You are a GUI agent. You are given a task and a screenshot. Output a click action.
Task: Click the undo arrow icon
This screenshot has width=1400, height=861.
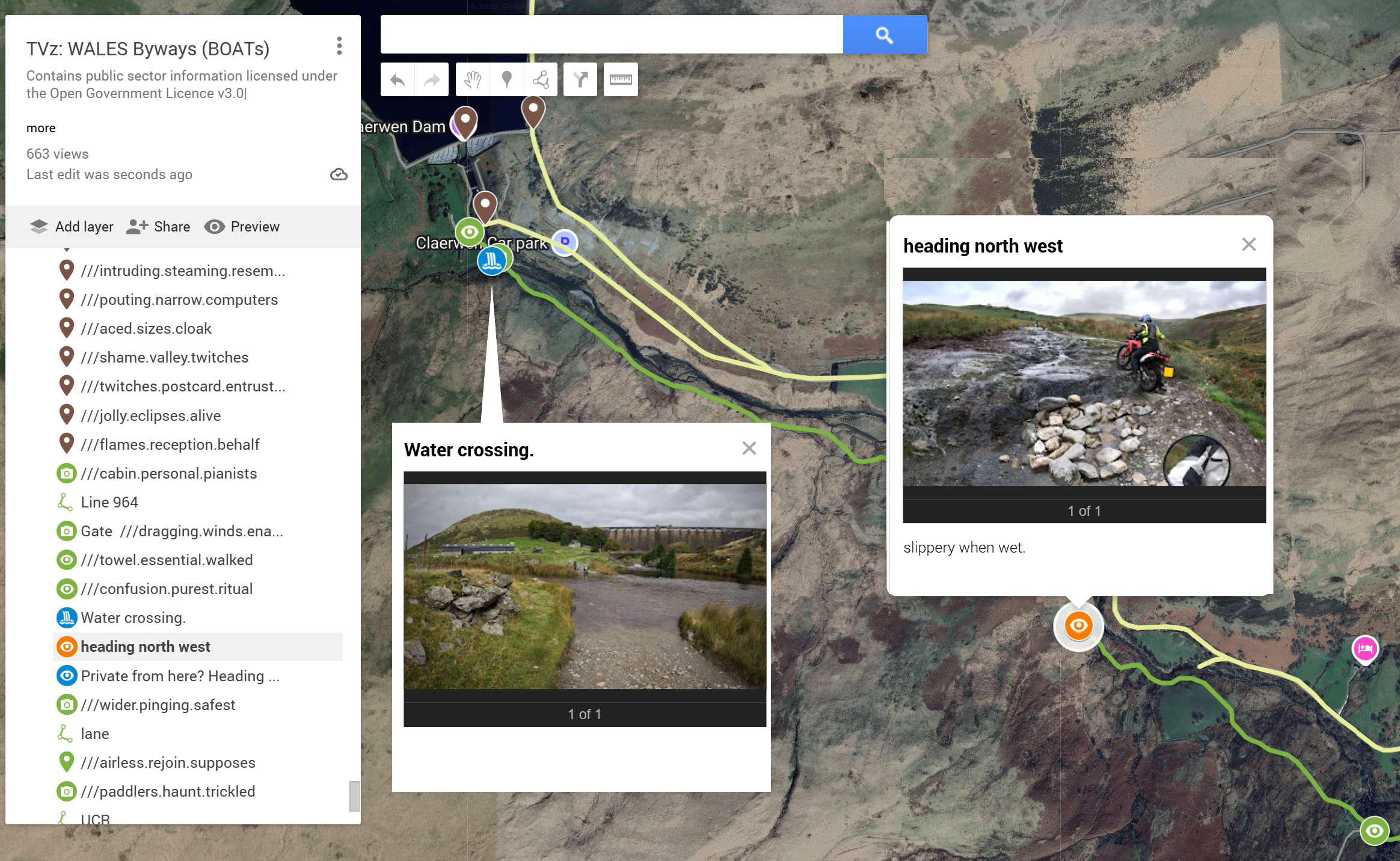(x=398, y=80)
